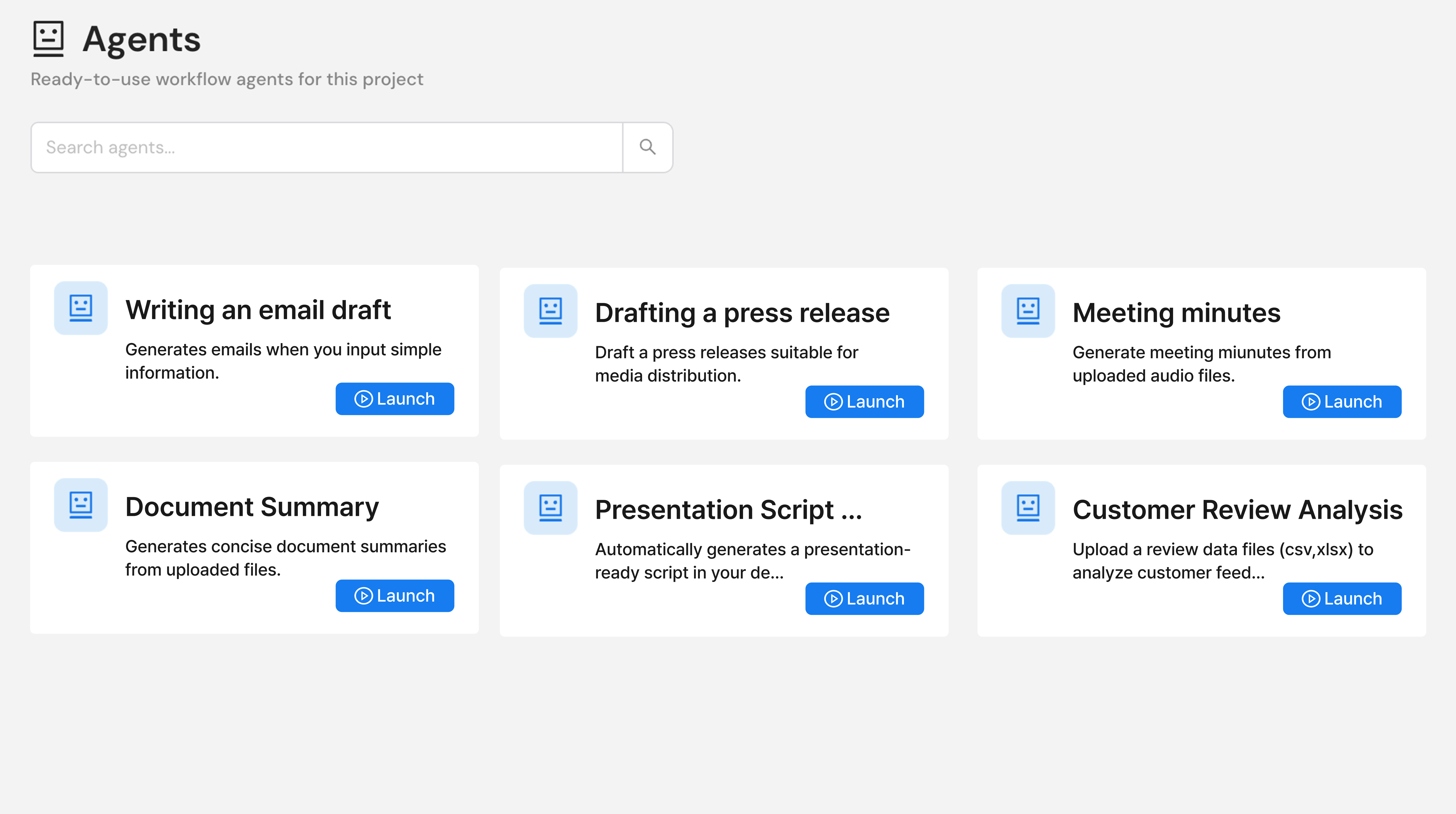The width and height of the screenshot is (1456, 814).
Task: Click the 'Ready-to-use workflow agents' subtitle
Action: (x=227, y=80)
